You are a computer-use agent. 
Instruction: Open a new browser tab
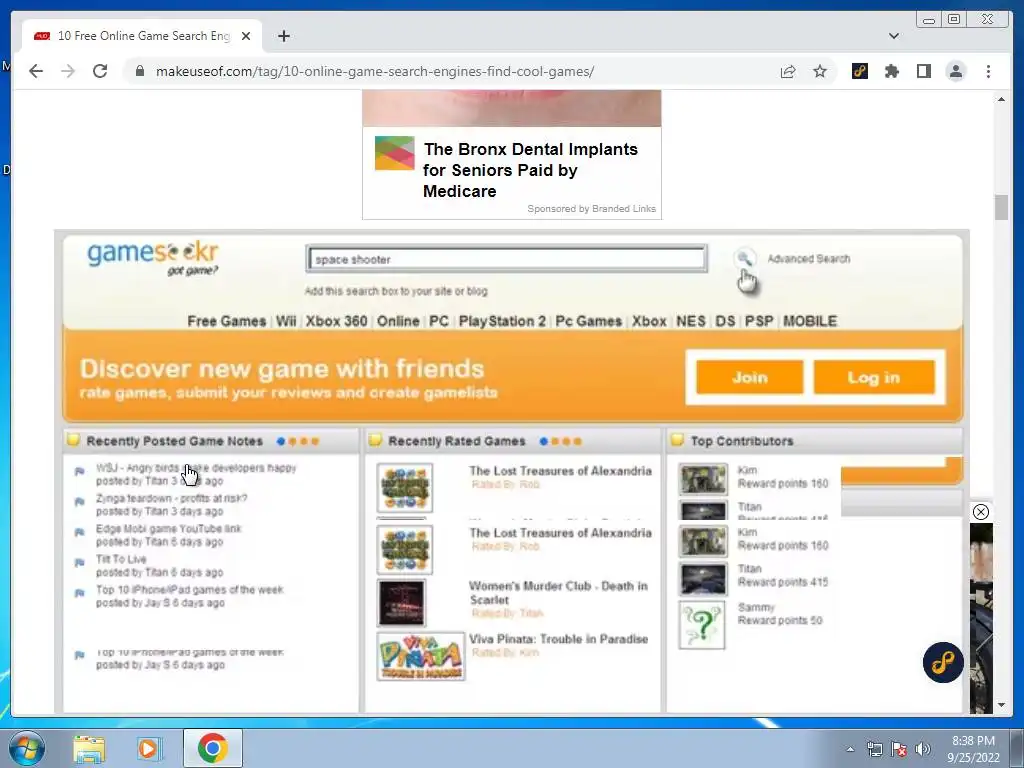coord(283,36)
